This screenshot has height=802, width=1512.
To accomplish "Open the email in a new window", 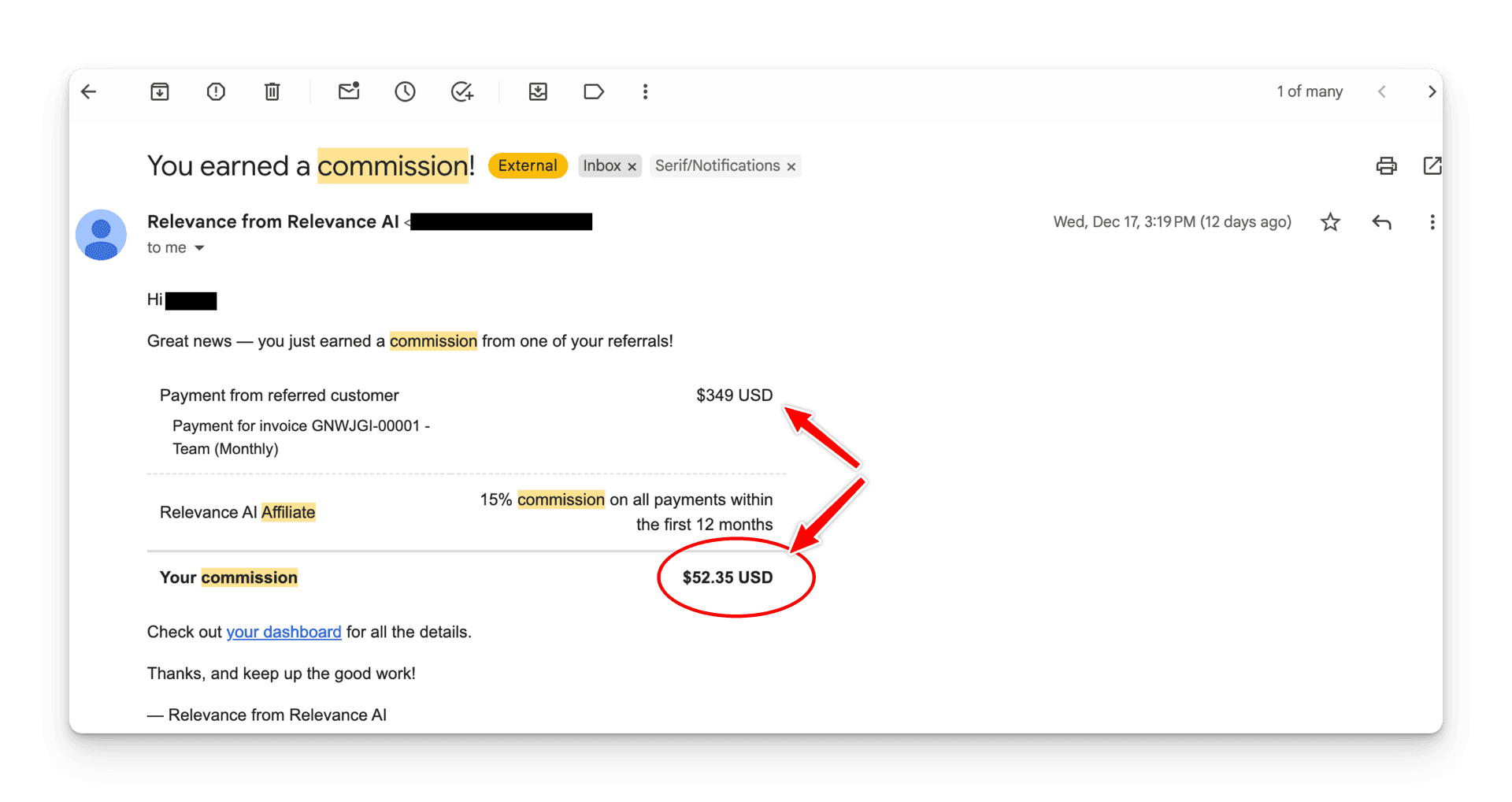I will (x=1432, y=165).
